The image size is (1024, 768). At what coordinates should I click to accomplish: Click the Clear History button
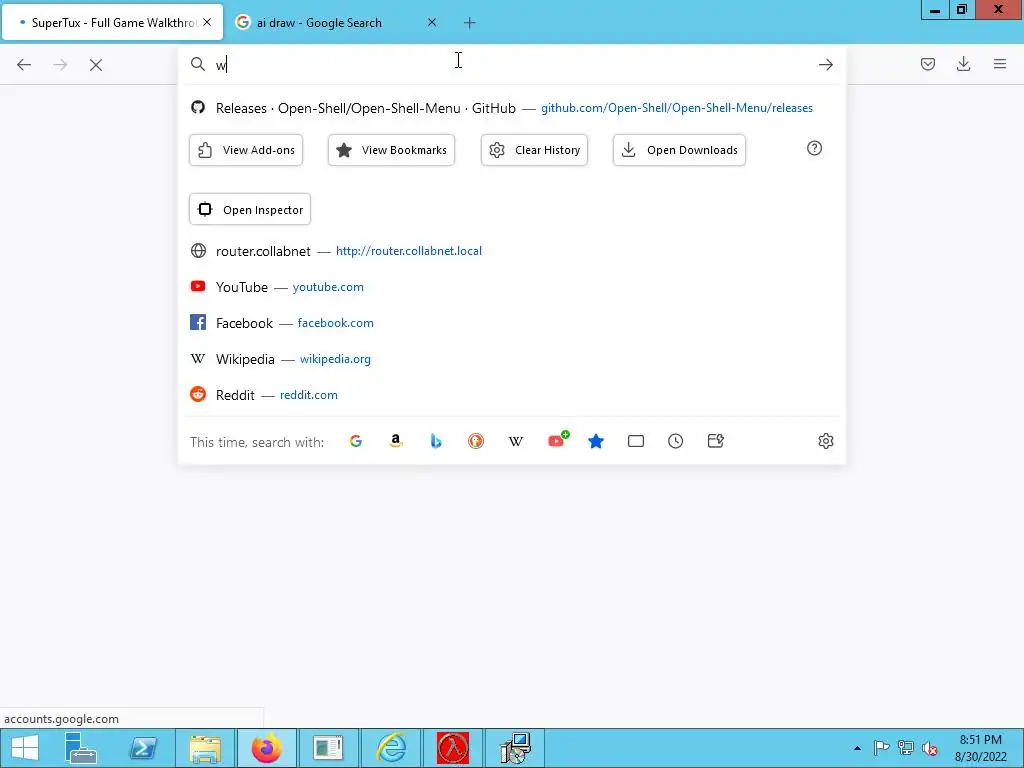[534, 150]
